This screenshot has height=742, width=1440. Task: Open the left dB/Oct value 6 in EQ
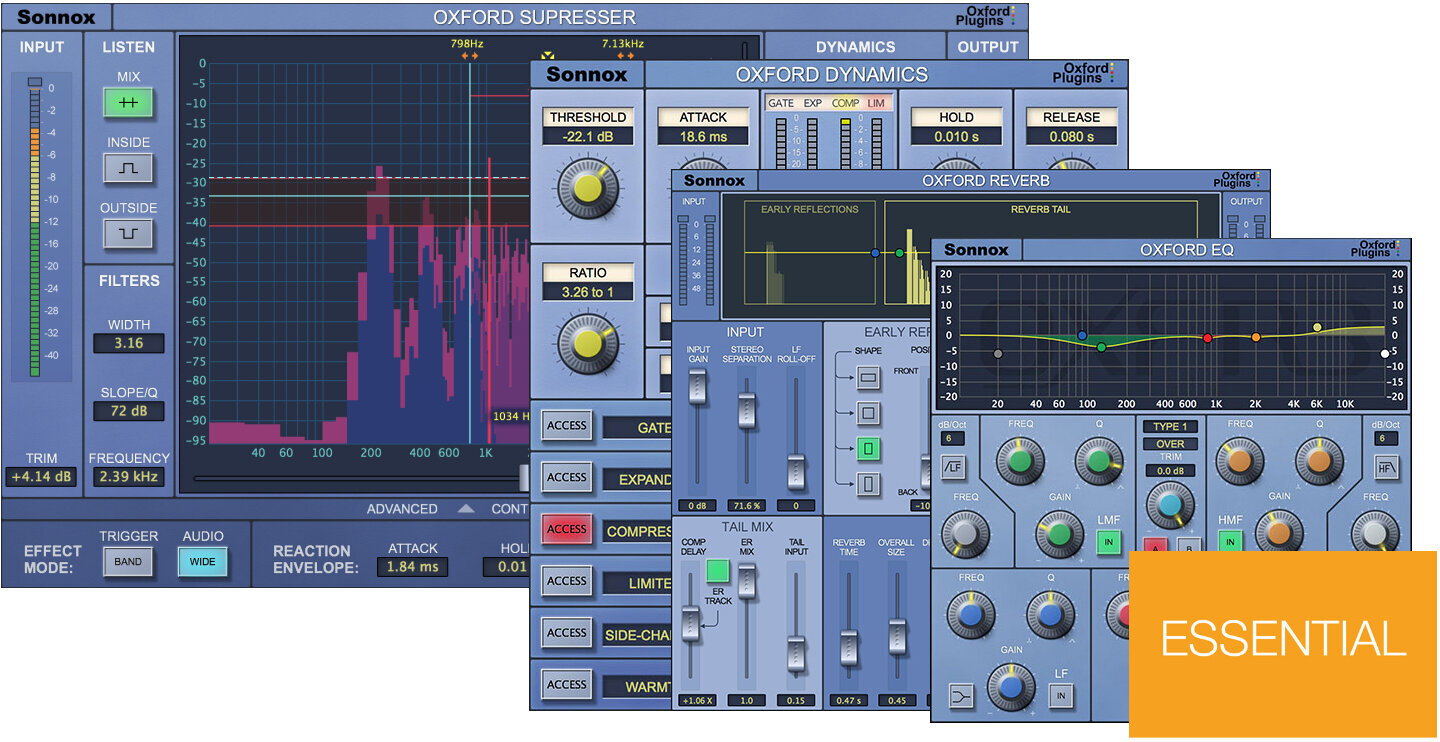[x=953, y=439]
